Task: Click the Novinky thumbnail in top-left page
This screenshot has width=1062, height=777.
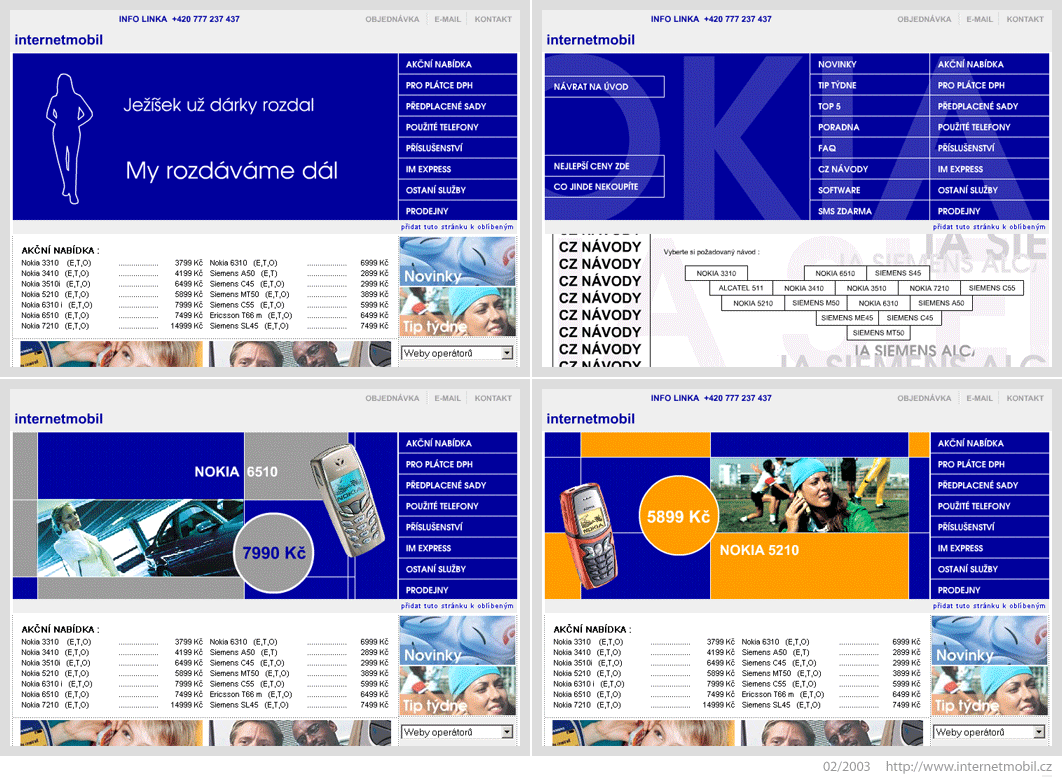Action: pos(457,261)
